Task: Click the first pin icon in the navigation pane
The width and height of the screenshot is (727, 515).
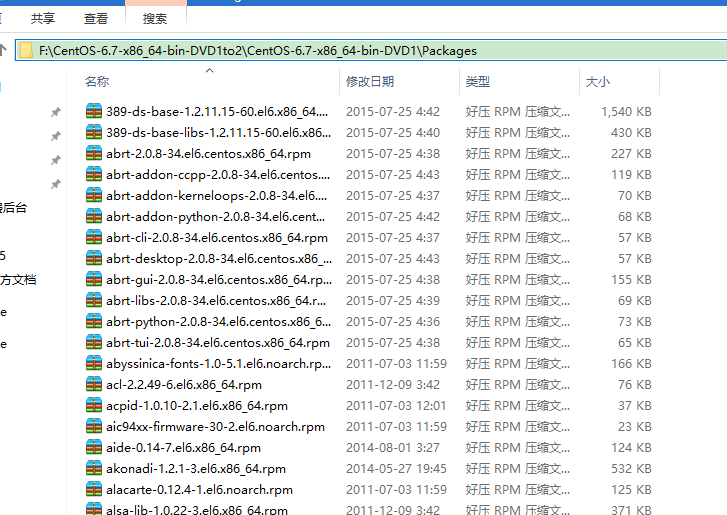Action: 56,112
